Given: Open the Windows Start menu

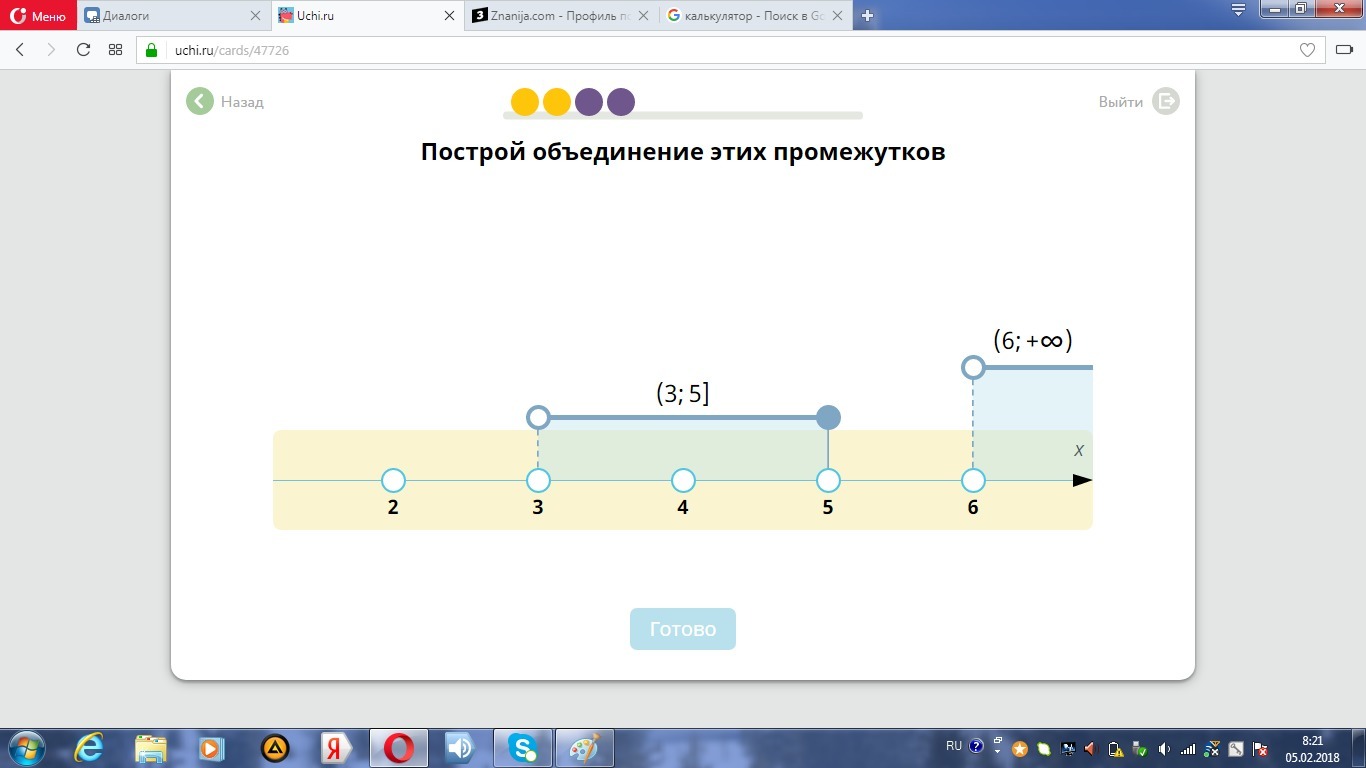Looking at the screenshot, I should [x=27, y=748].
